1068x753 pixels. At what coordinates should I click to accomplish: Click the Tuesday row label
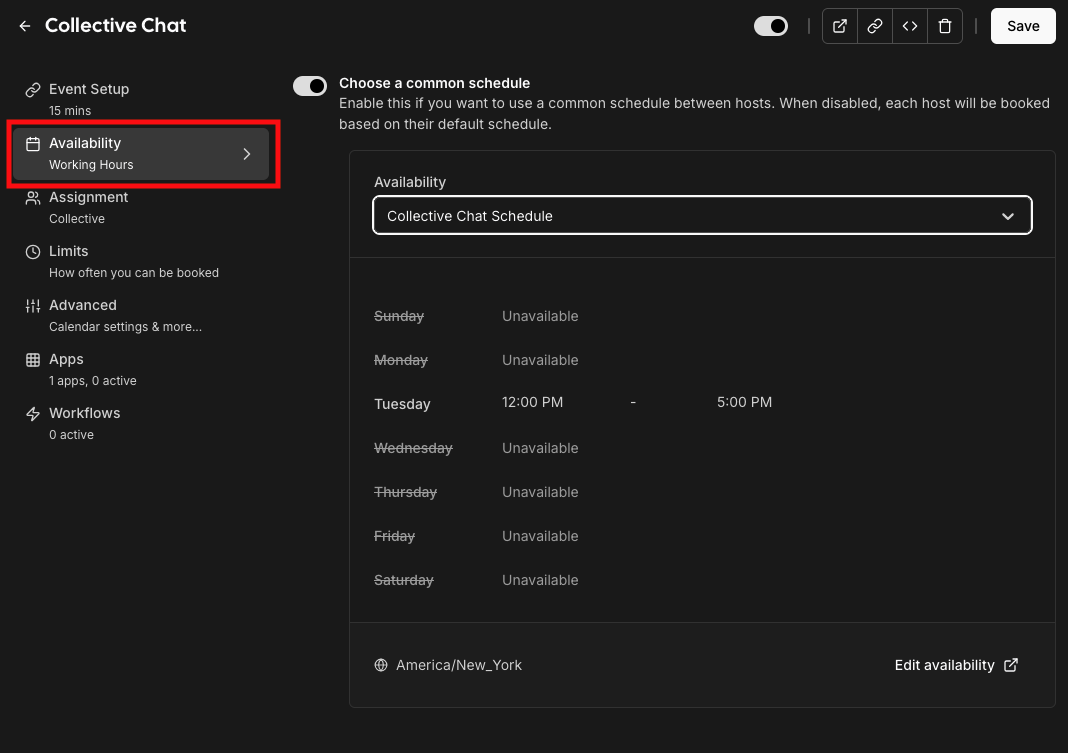[x=402, y=404]
